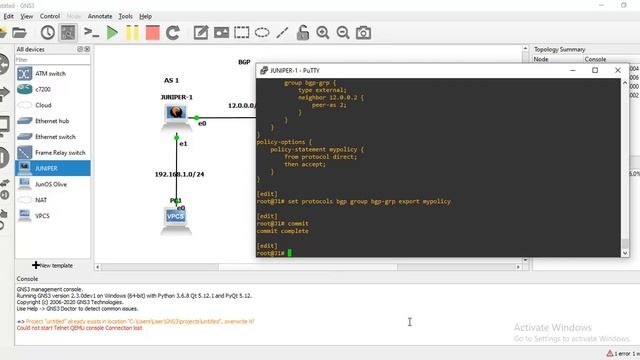Open the Edit menu
640x360 pixels.
[x=9, y=16]
